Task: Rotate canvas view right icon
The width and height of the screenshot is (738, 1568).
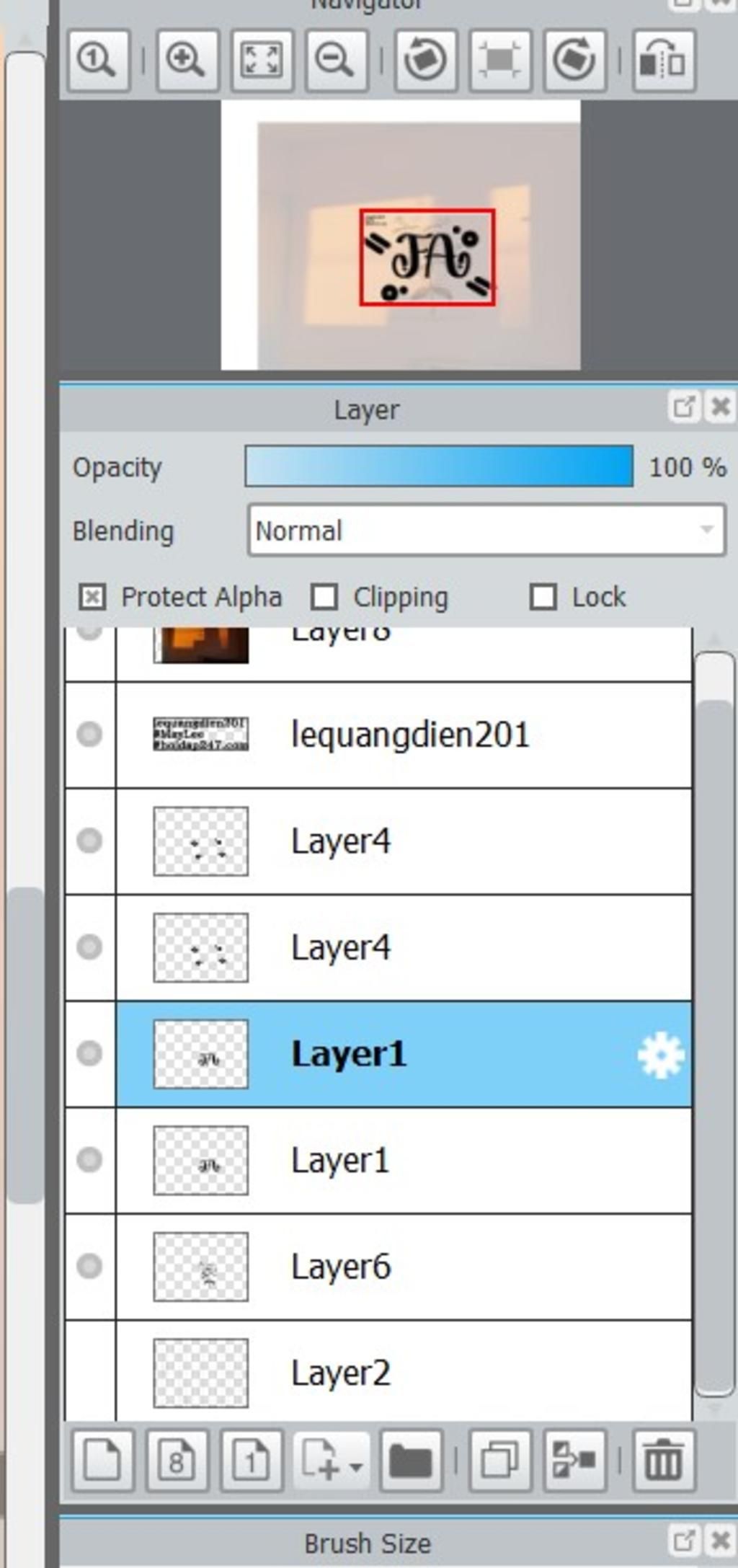Action: [x=574, y=61]
